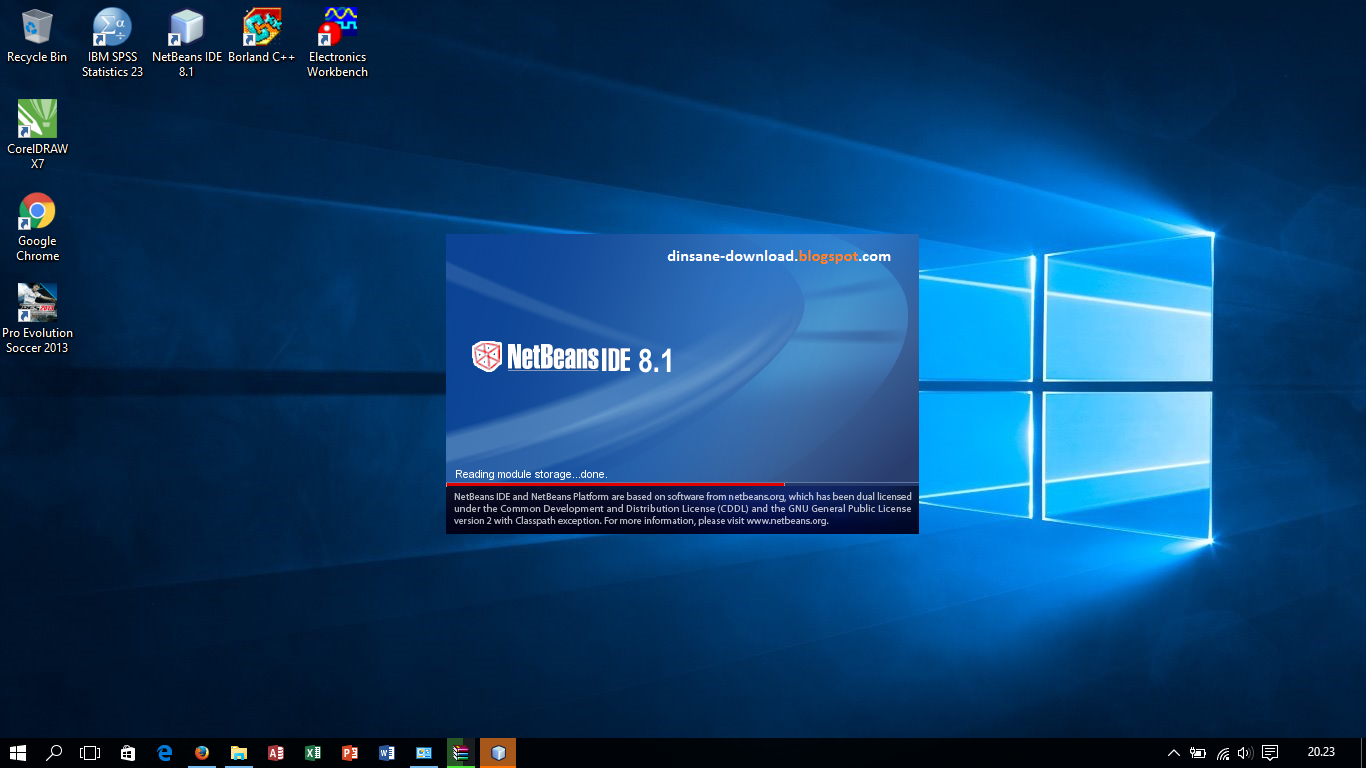Select the NetBeans IDE 8.1 desktop shortcut
Image resolution: width=1366 pixels, height=768 pixels.
pyautogui.click(x=187, y=43)
